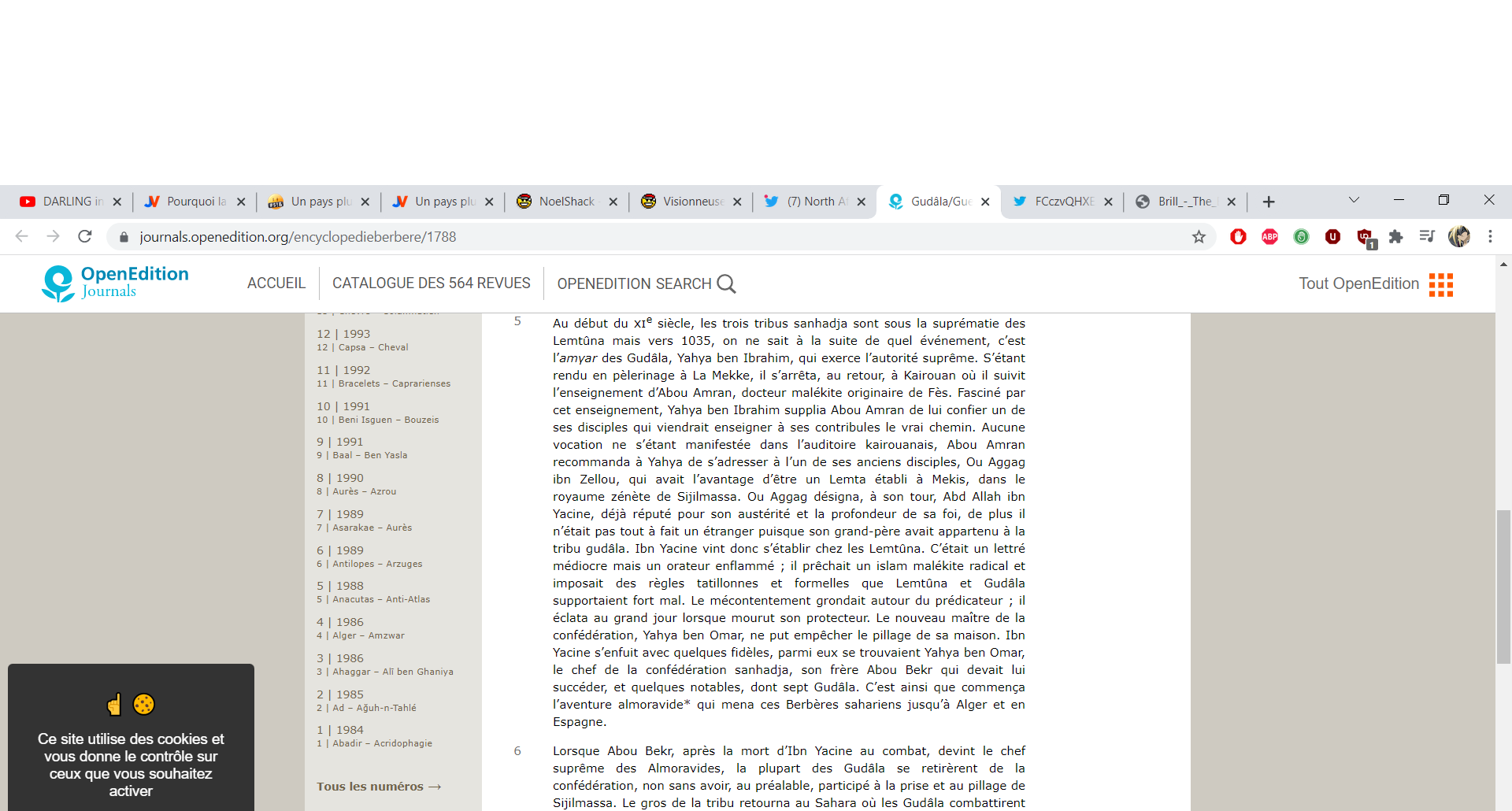This screenshot has width=1512, height=811.
Task: Open issue 8 | 1990 Aurès – Azrou
Action: pos(357,484)
